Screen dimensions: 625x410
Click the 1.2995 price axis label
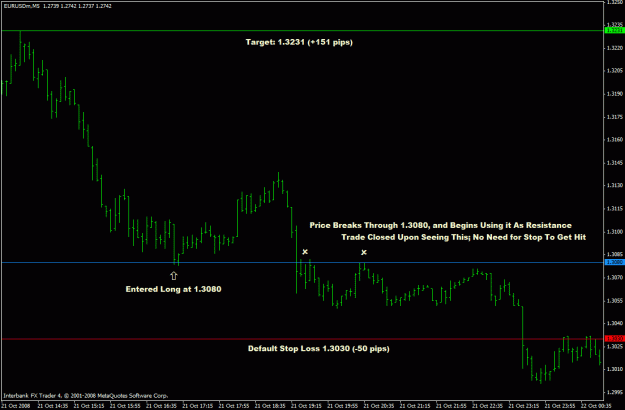[615, 392]
